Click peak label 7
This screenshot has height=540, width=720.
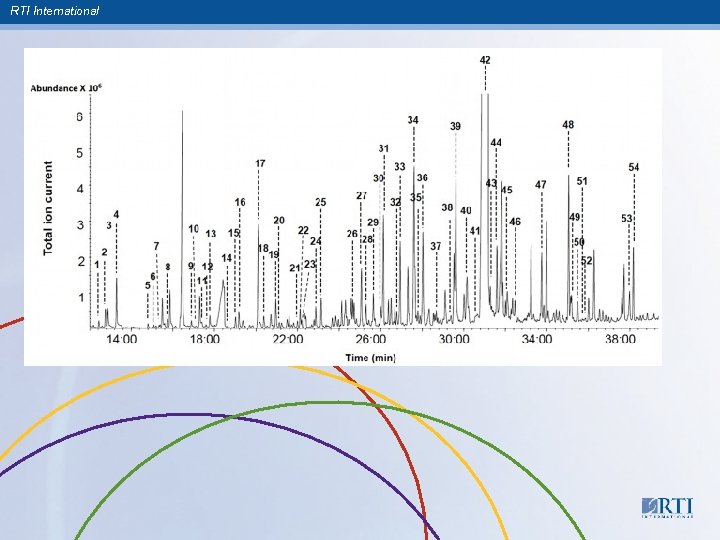(156, 246)
